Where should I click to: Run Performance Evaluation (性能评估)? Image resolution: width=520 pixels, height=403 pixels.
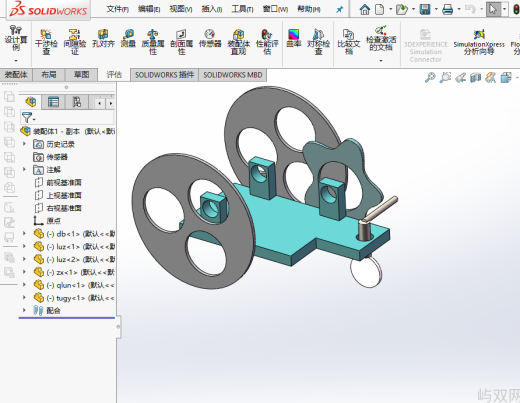tap(267, 42)
